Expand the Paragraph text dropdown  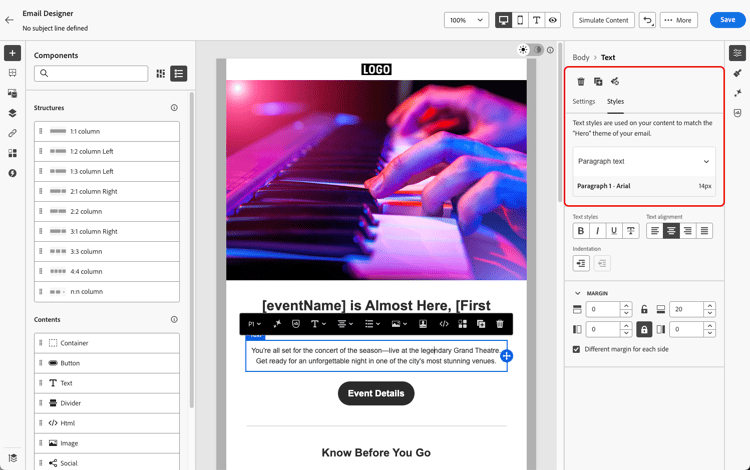click(644, 162)
